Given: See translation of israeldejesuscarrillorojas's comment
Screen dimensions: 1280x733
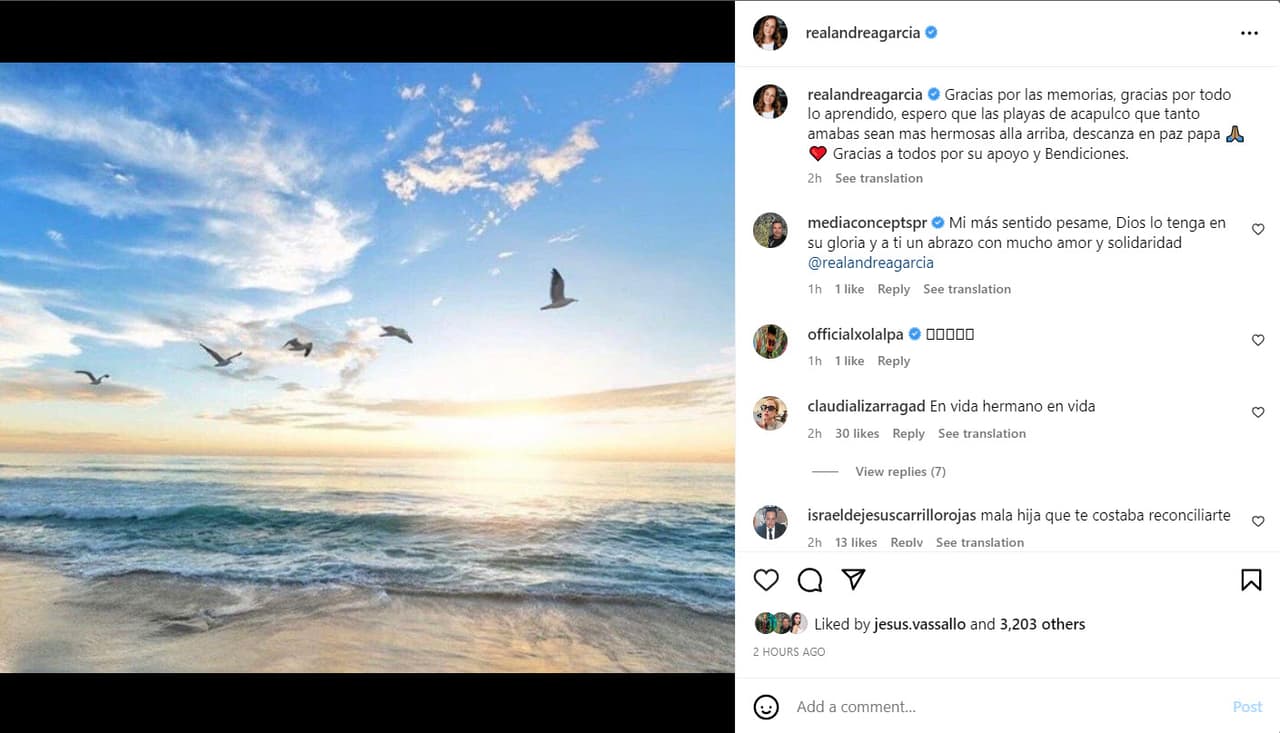Looking at the screenshot, I should click(980, 542).
